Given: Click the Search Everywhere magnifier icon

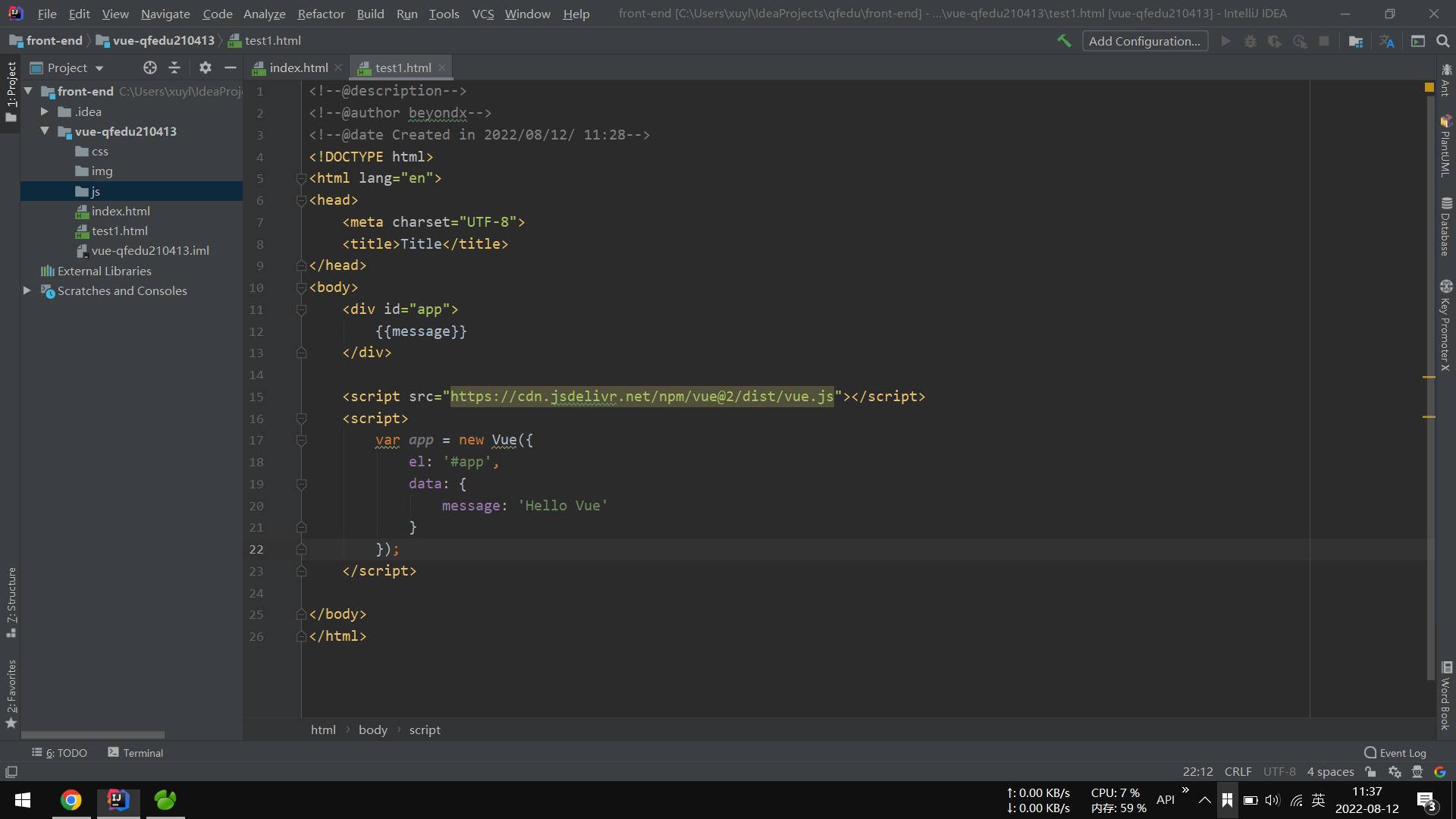Looking at the screenshot, I should [x=1443, y=41].
